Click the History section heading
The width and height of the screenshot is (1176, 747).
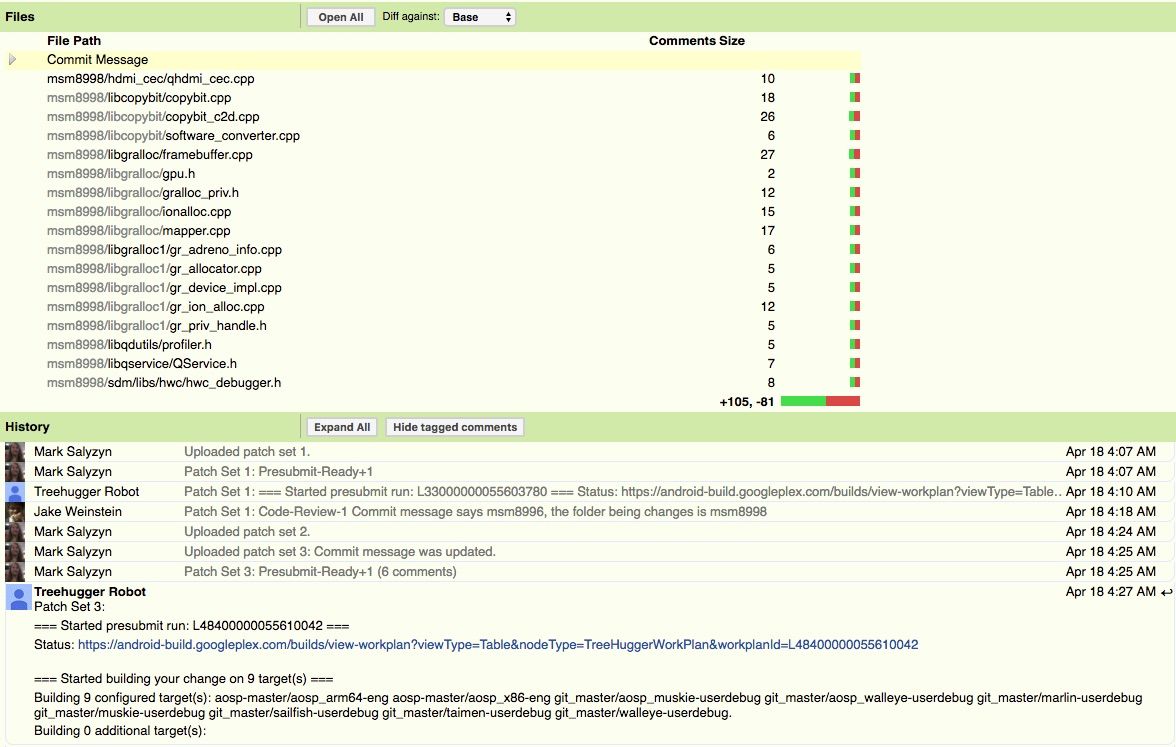(27, 427)
